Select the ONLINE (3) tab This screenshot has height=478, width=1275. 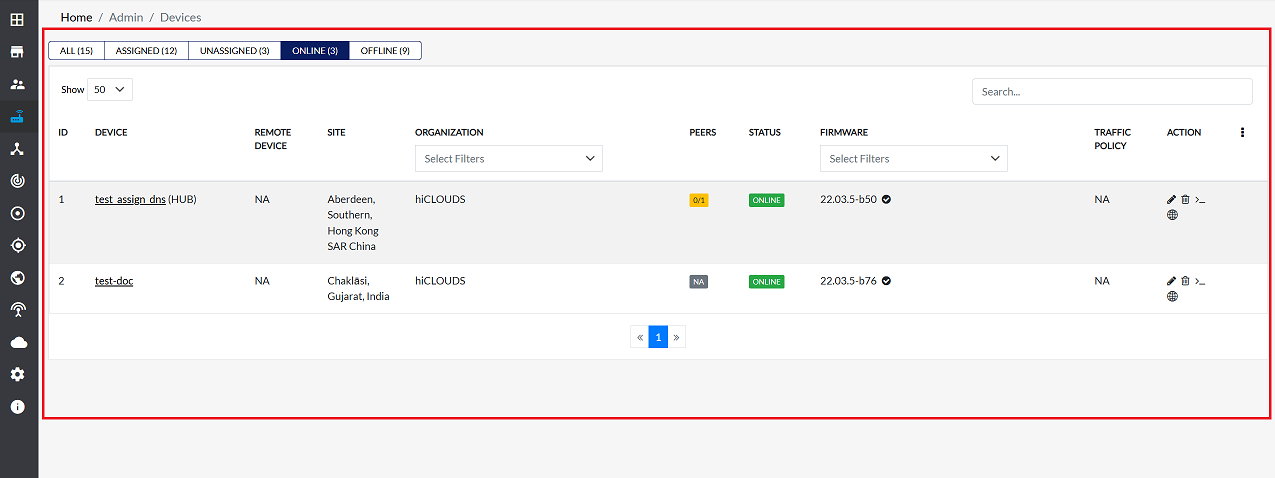click(315, 50)
